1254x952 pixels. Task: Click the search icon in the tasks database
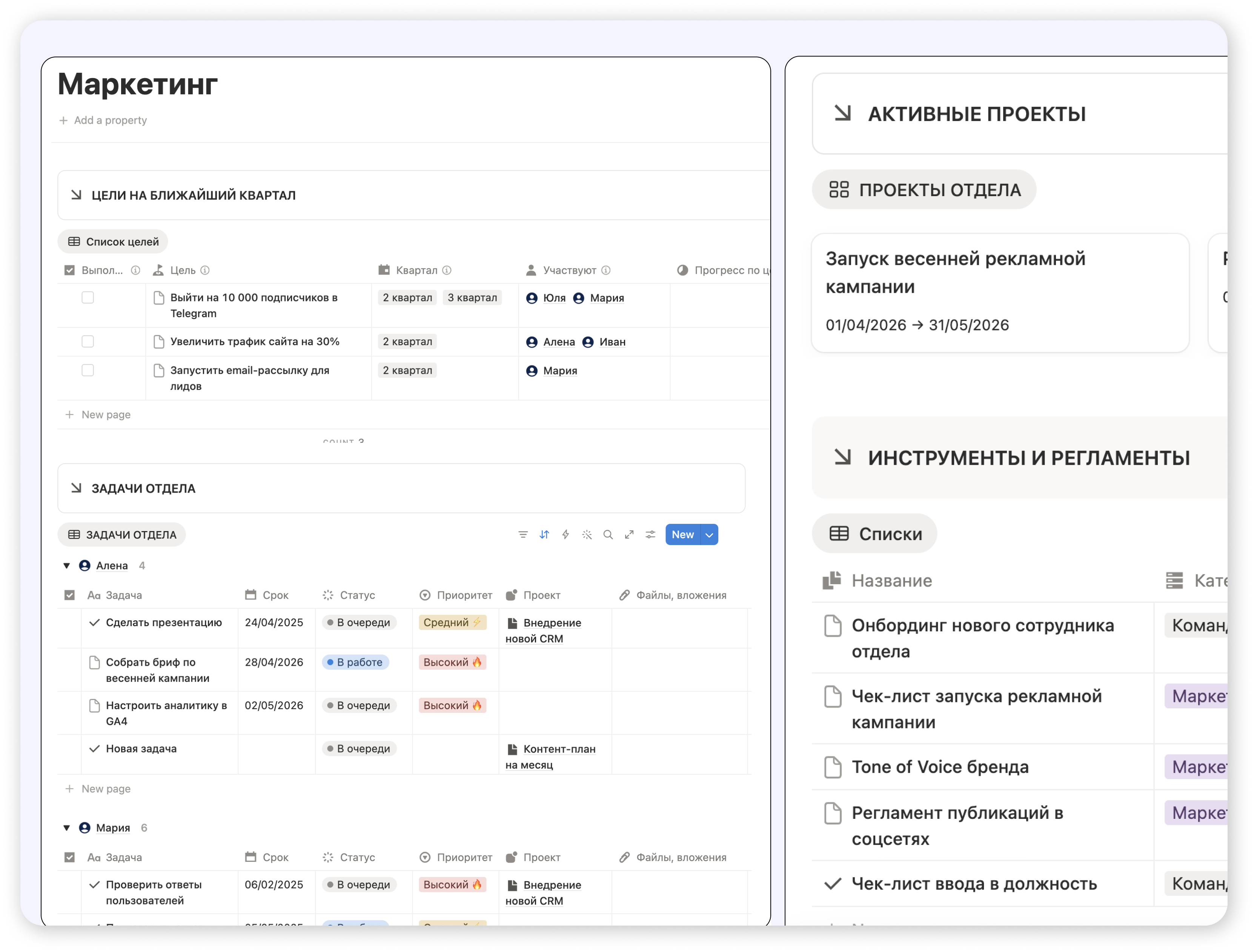pos(608,534)
